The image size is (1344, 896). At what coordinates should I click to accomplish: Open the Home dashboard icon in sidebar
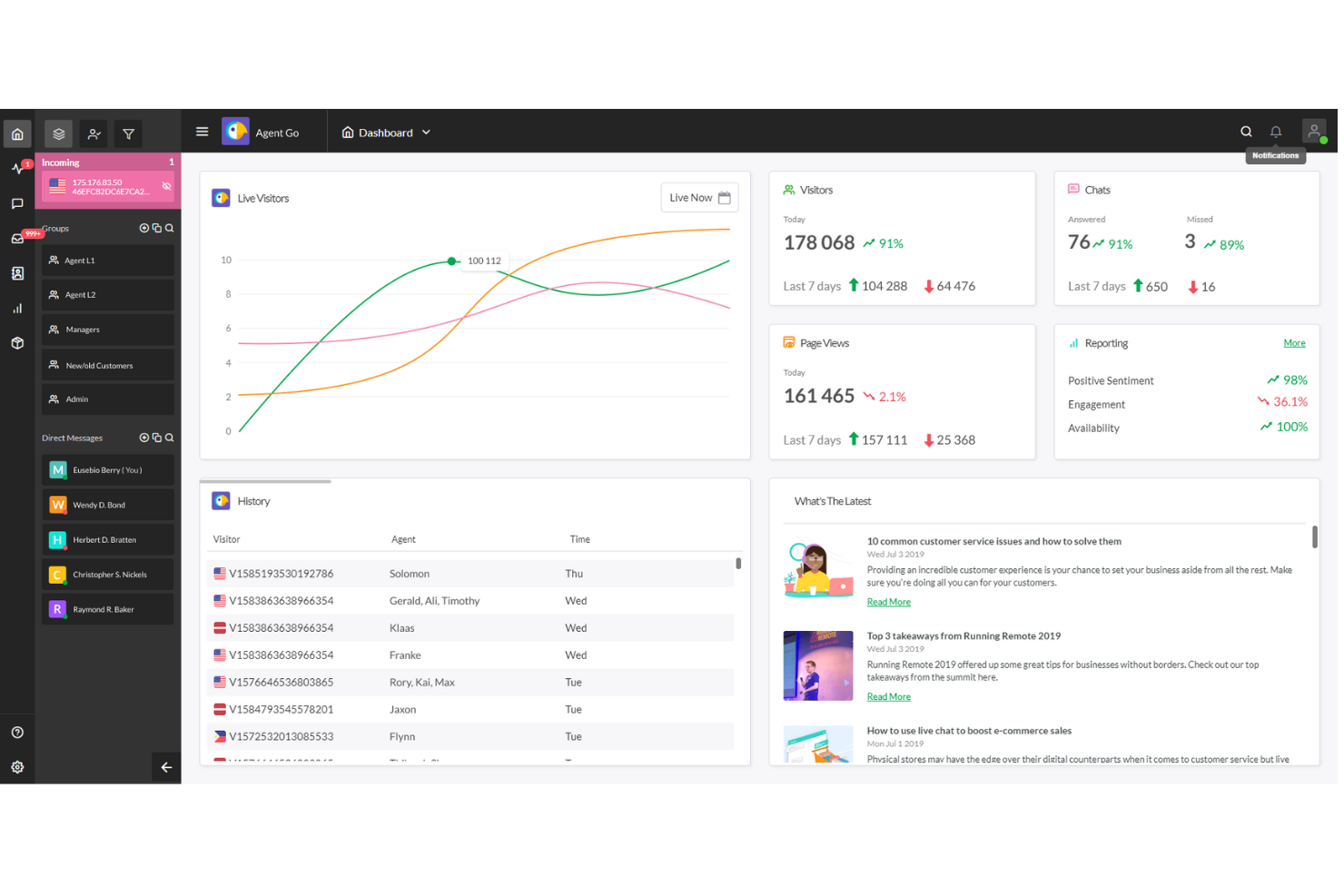click(x=17, y=133)
